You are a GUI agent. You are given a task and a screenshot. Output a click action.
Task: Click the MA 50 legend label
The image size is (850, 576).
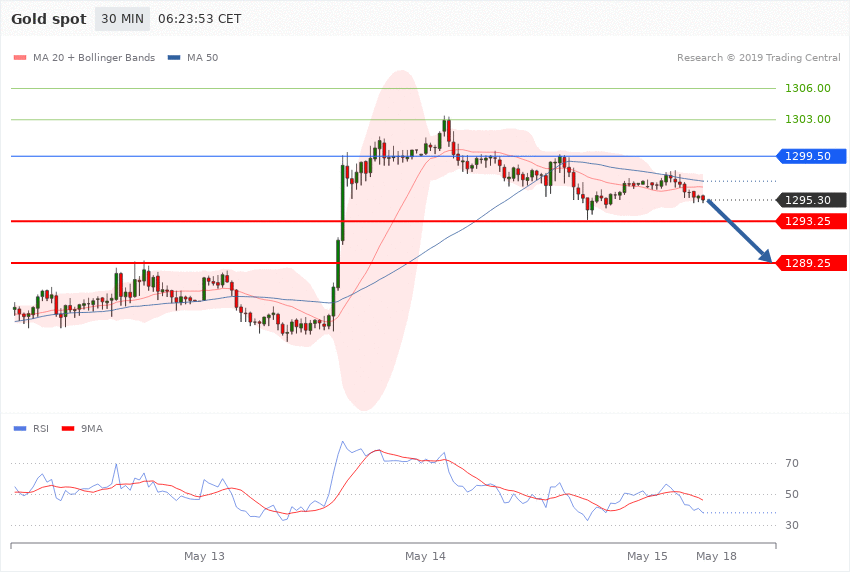202,57
